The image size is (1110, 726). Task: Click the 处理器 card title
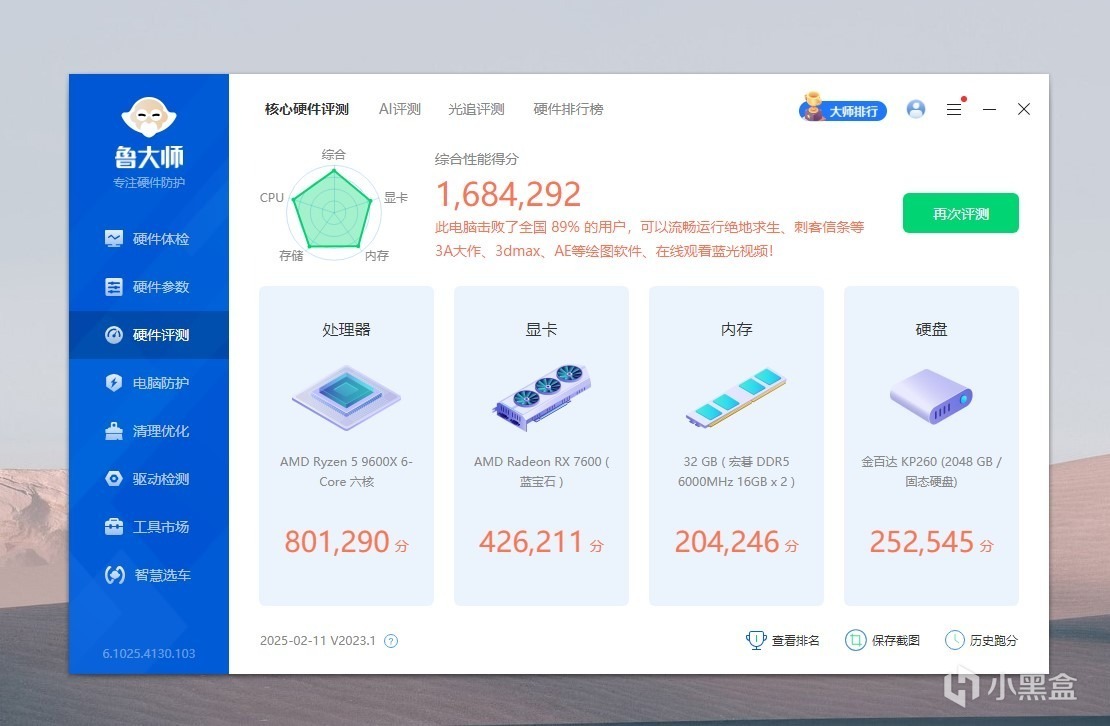pyautogui.click(x=346, y=330)
